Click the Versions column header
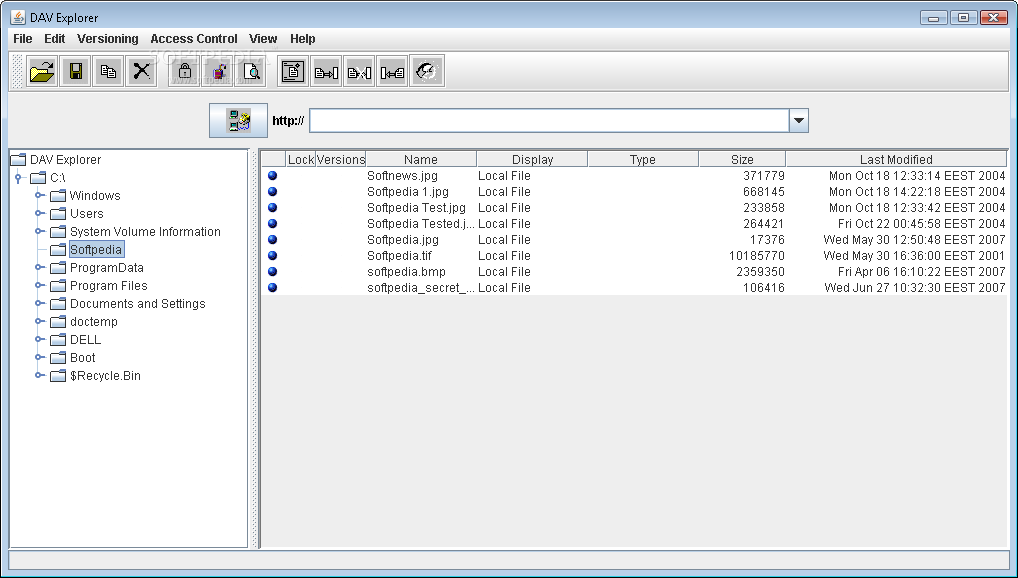 point(341,159)
